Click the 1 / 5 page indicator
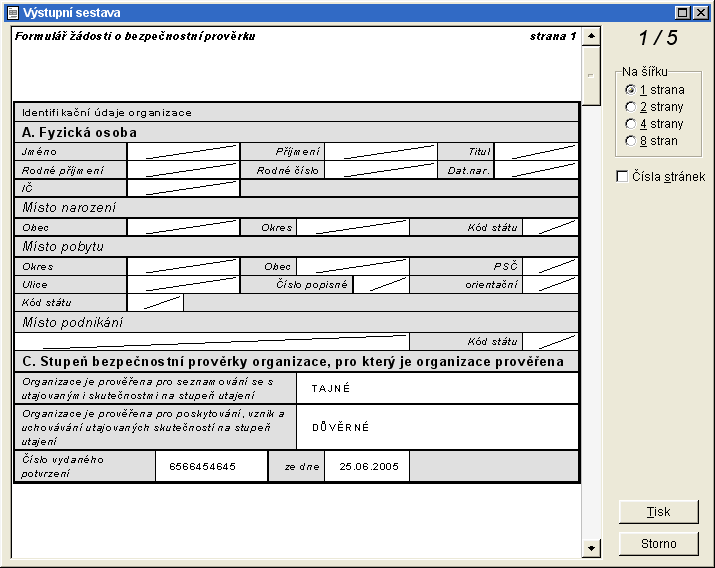 pos(658,39)
